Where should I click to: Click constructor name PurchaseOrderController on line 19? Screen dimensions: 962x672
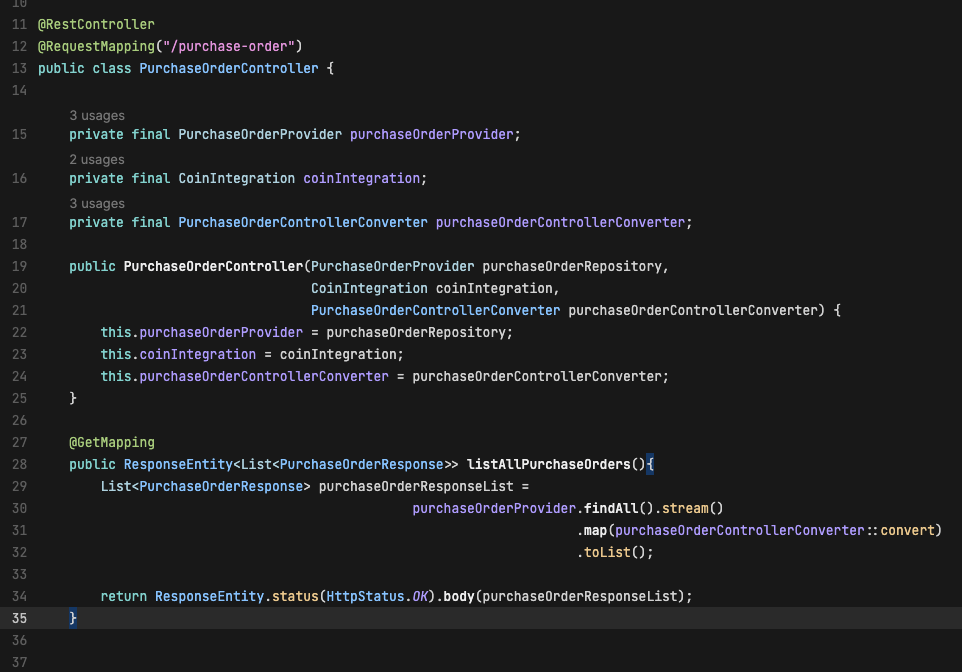click(x=214, y=266)
